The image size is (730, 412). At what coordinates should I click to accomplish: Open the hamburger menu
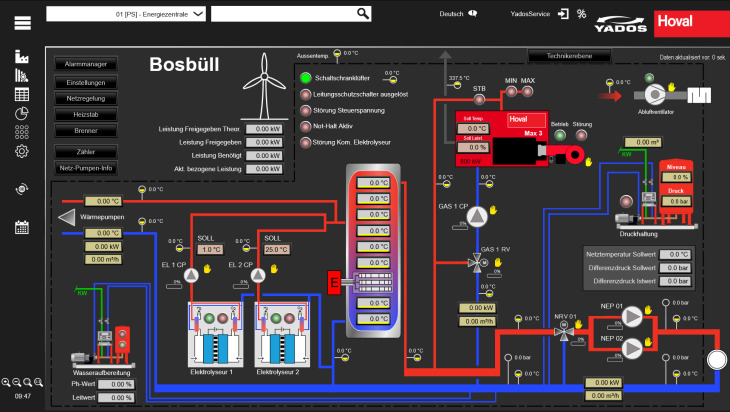pyautogui.click(x=22, y=20)
